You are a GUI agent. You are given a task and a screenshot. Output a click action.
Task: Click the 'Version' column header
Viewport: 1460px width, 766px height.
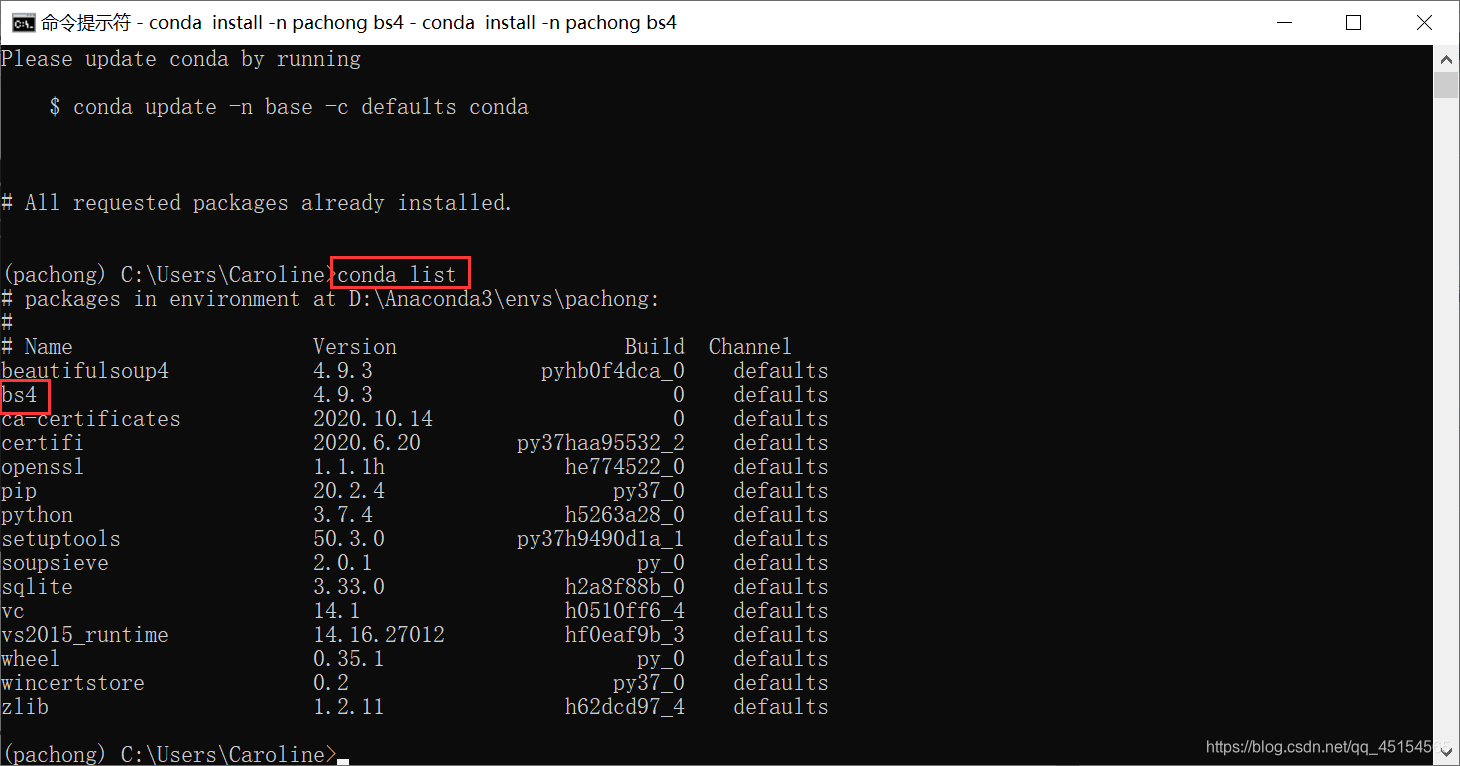pyautogui.click(x=355, y=347)
